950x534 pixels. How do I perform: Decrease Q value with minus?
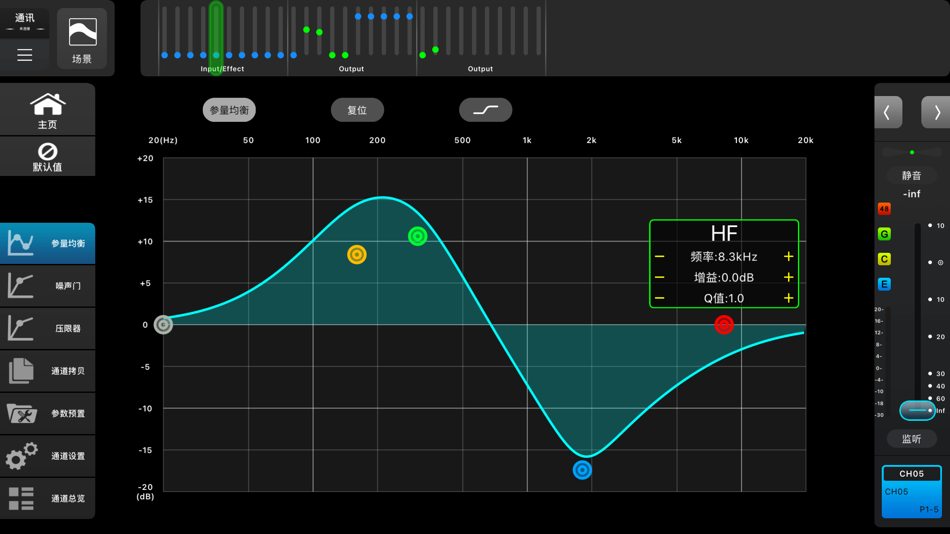tap(660, 298)
